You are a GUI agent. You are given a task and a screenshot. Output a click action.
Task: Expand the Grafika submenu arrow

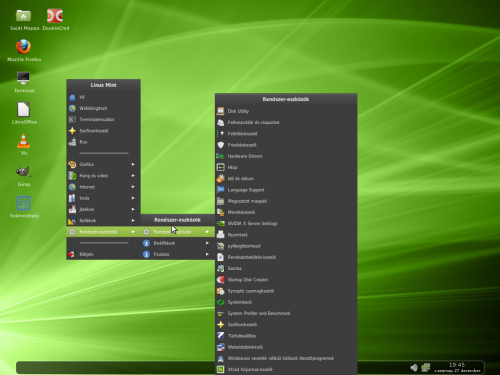tap(133, 164)
